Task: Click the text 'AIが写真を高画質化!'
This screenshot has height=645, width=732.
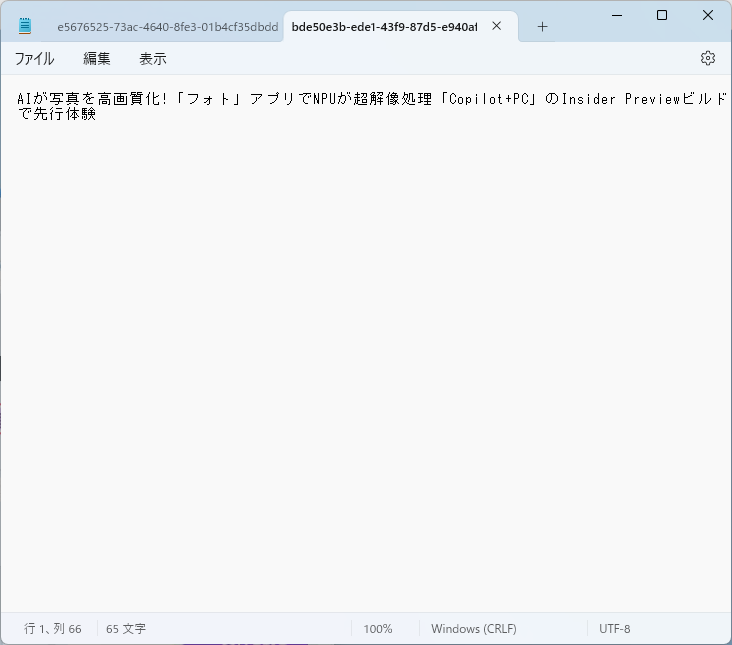Action: tap(92, 99)
